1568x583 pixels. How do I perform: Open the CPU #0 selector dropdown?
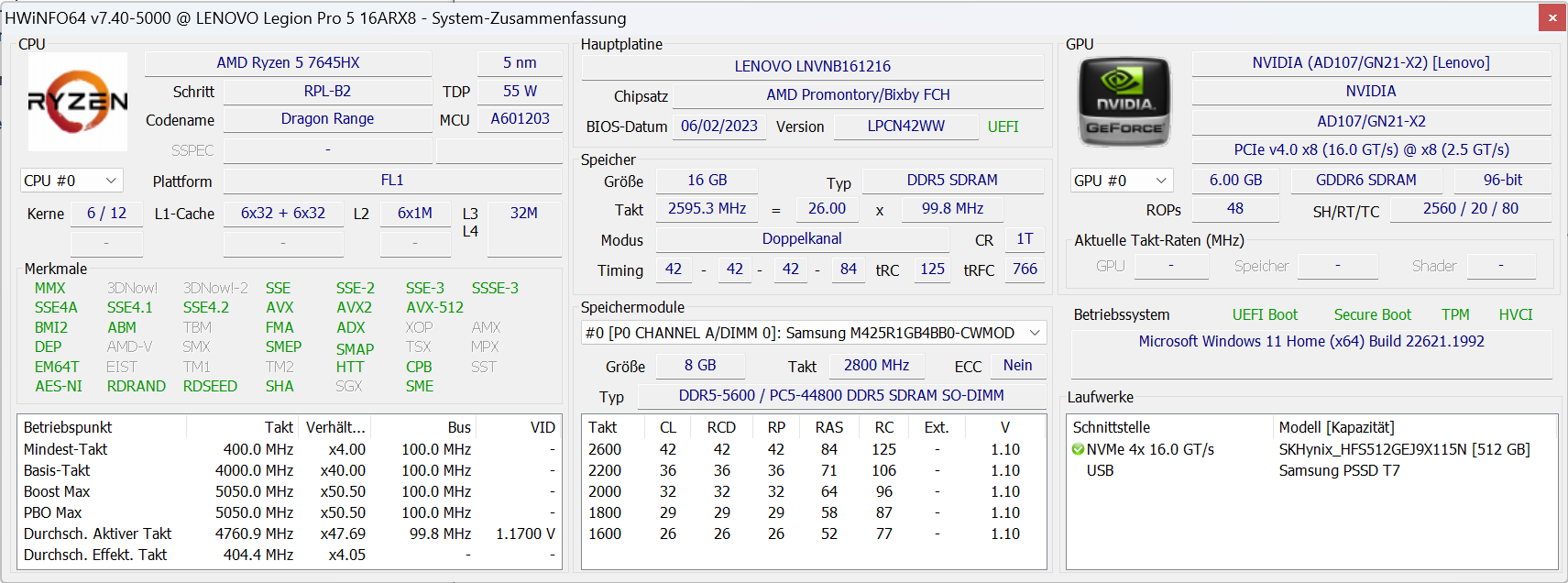click(x=71, y=181)
